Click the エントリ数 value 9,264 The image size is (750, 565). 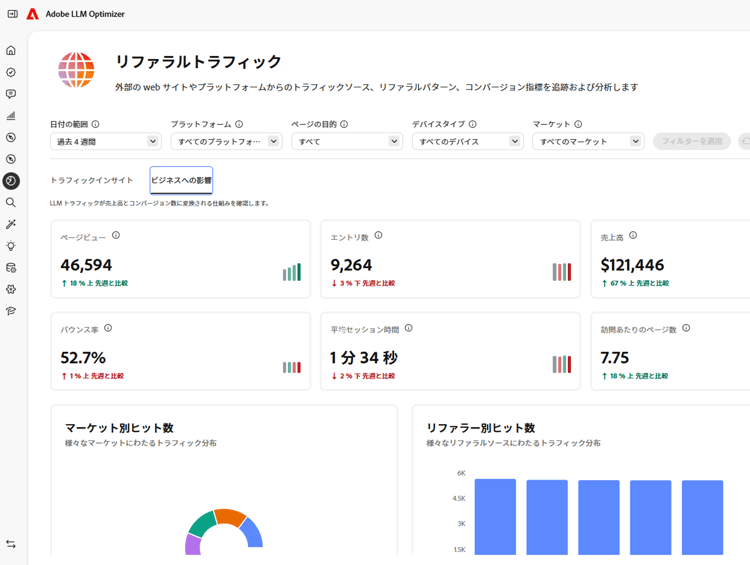click(351, 265)
